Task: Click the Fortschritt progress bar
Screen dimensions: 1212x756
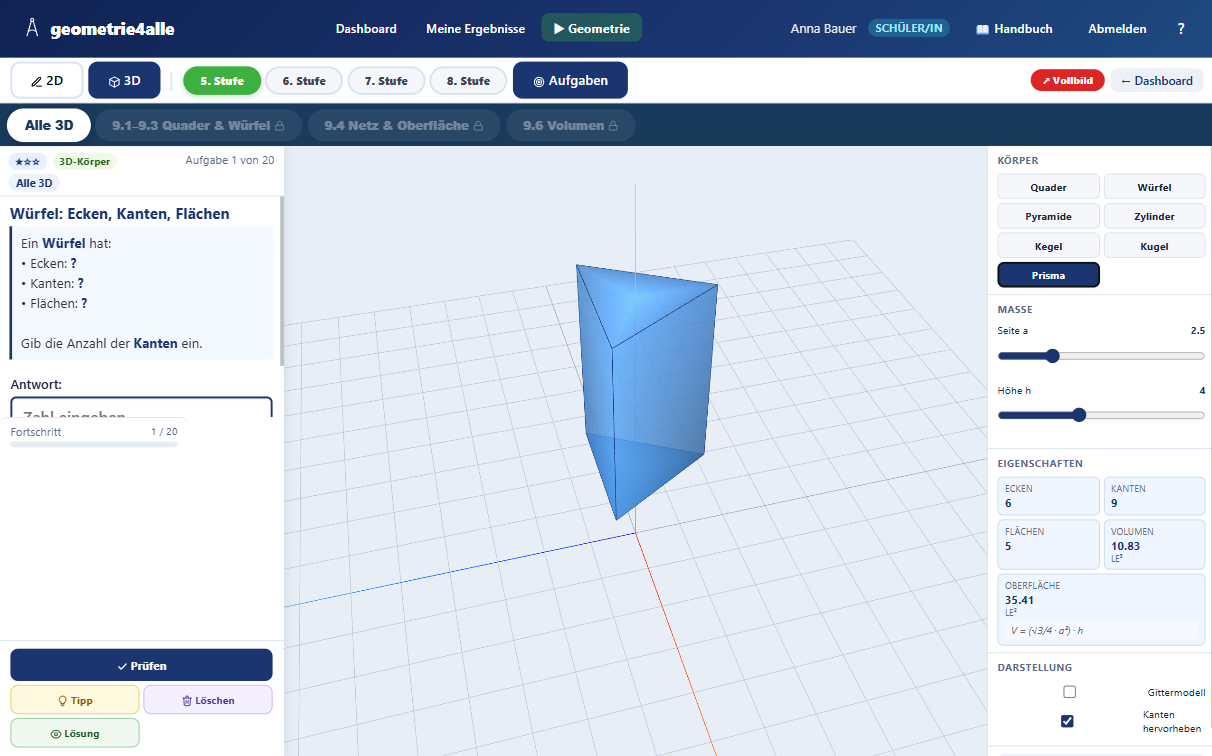Action: [x=94, y=444]
